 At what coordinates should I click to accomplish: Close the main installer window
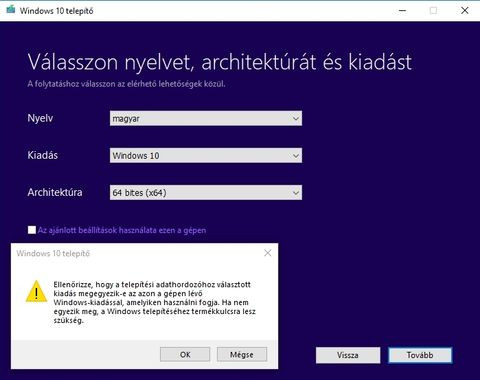[465, 11]
